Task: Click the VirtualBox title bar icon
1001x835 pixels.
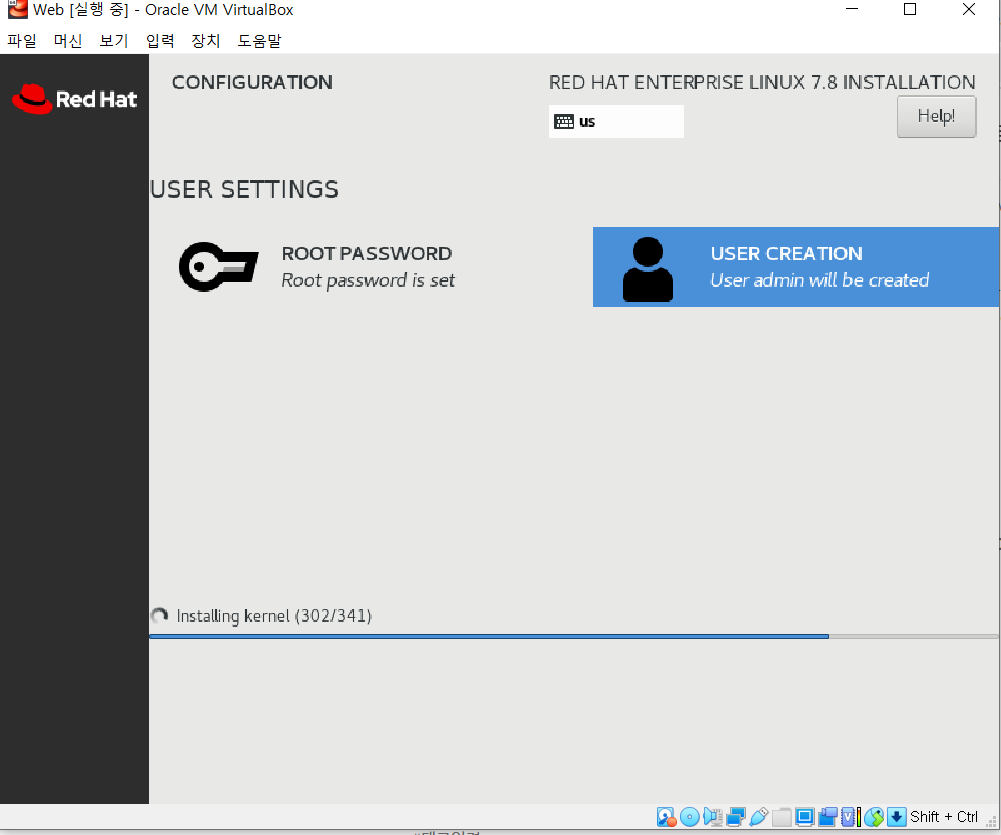Action: (x=17, y=10)
